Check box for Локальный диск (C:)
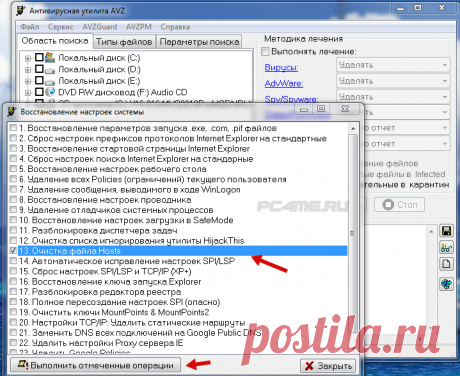The height and width of the screenshot is (376, 460). tap(39, 57)
